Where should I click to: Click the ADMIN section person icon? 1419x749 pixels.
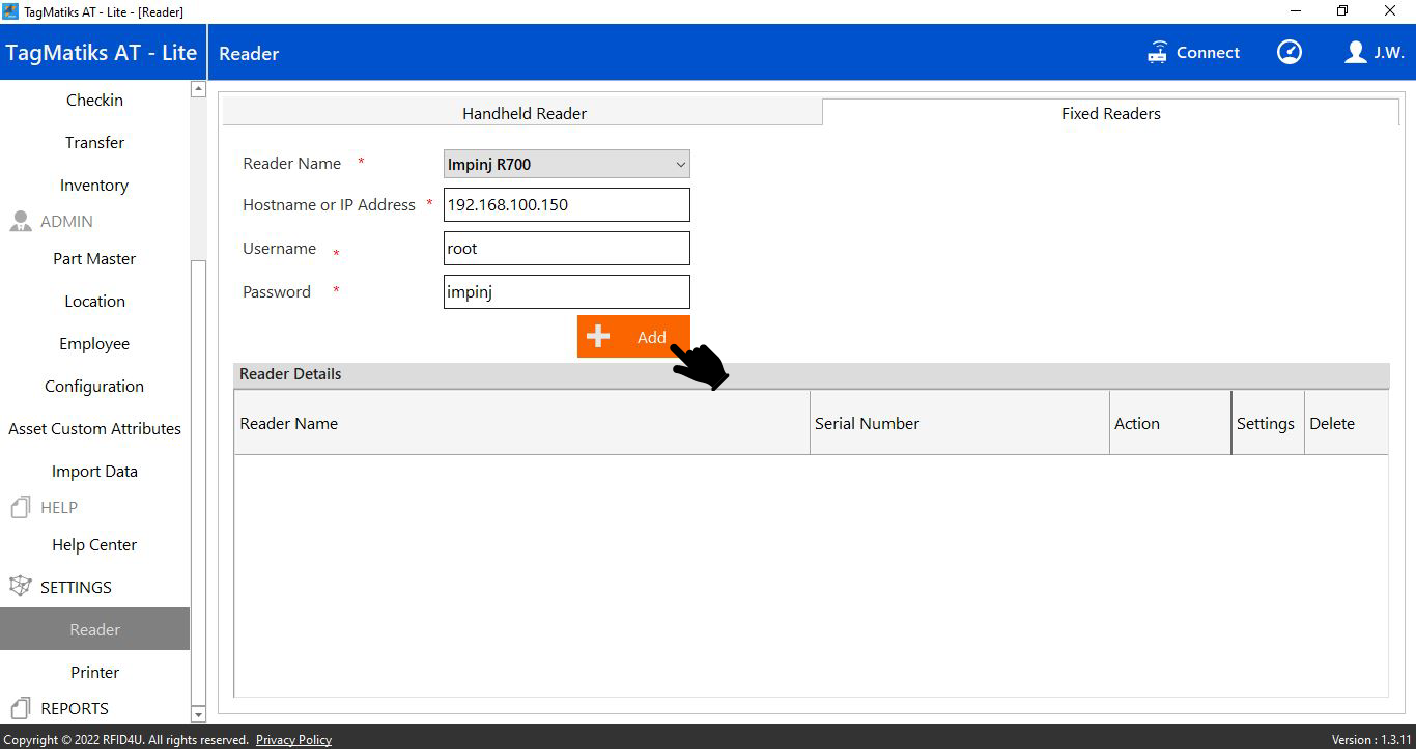pos(20,222)
